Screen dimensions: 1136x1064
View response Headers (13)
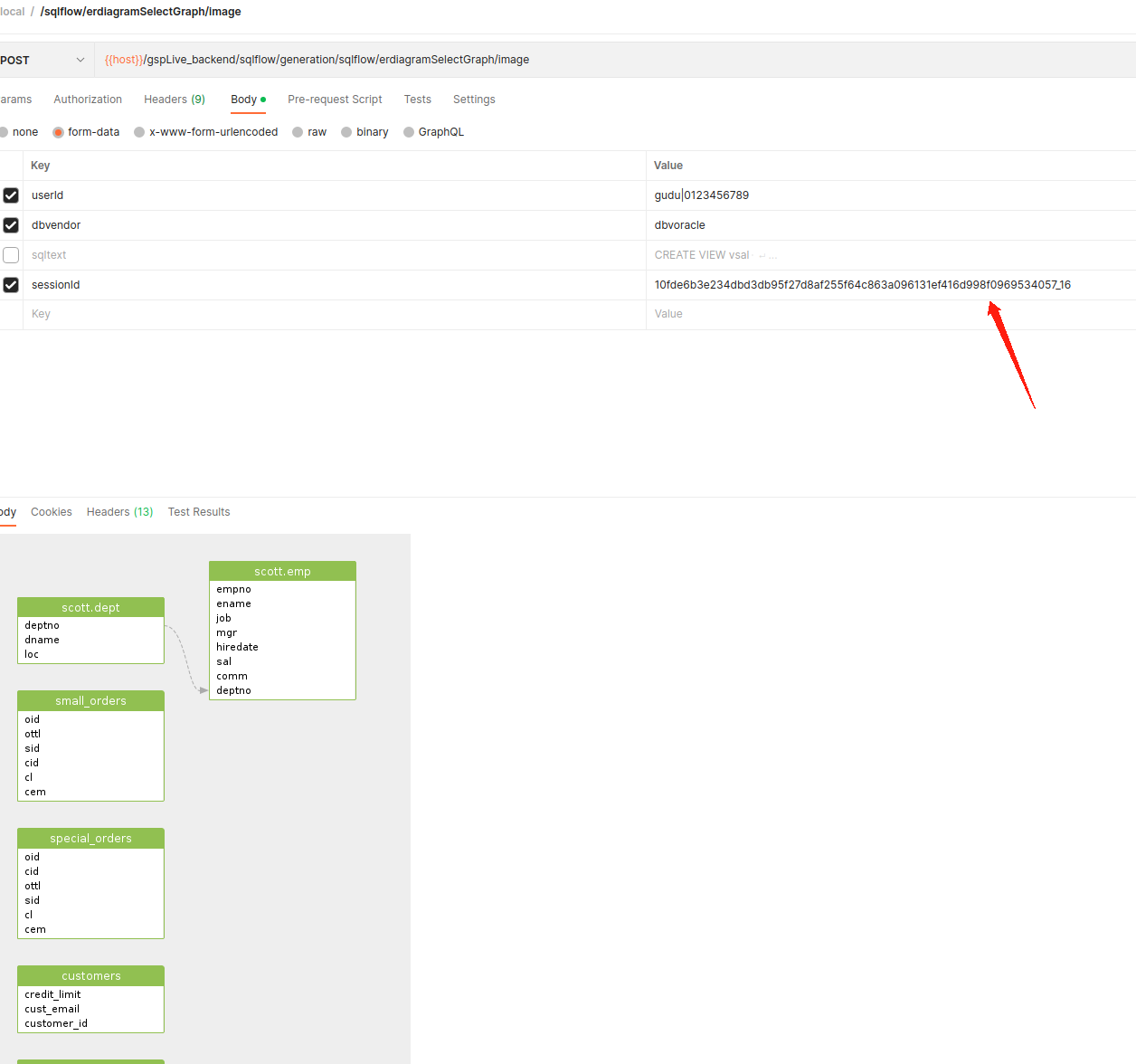click(x=118, y=511)
